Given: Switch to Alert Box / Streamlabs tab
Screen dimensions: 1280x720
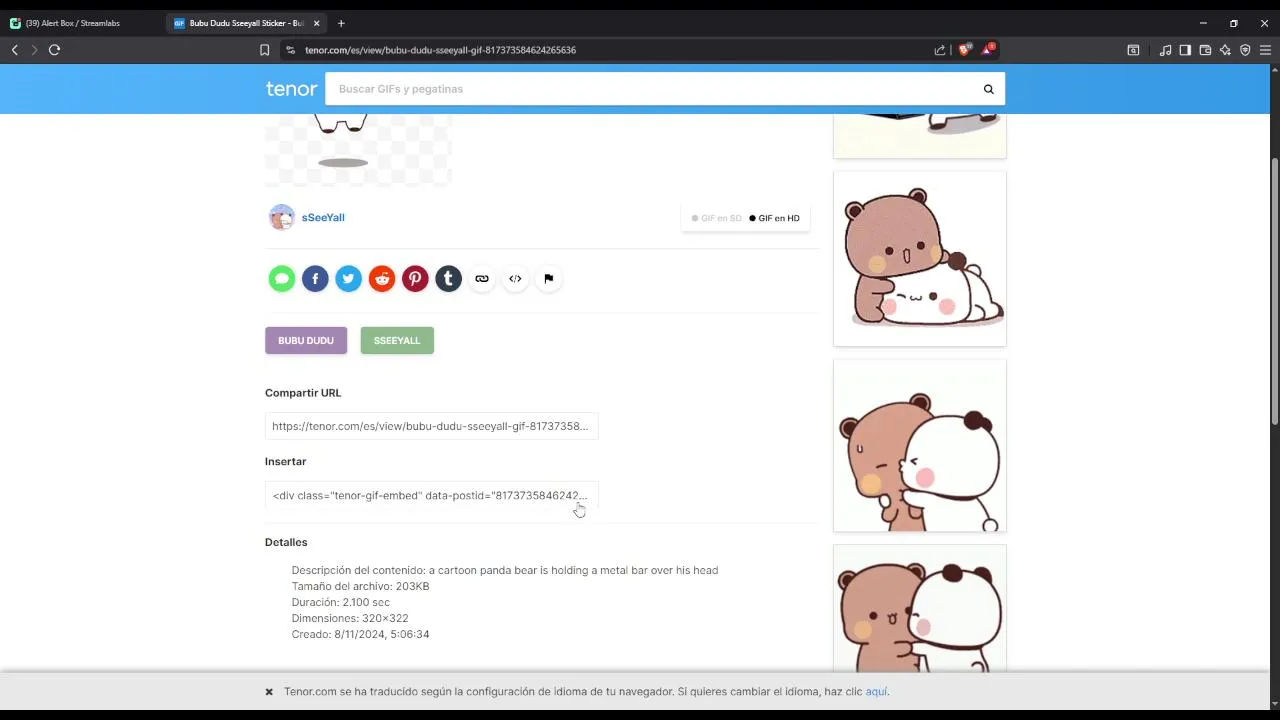Looking at the screenshot, I should click(x=80, y=23).
